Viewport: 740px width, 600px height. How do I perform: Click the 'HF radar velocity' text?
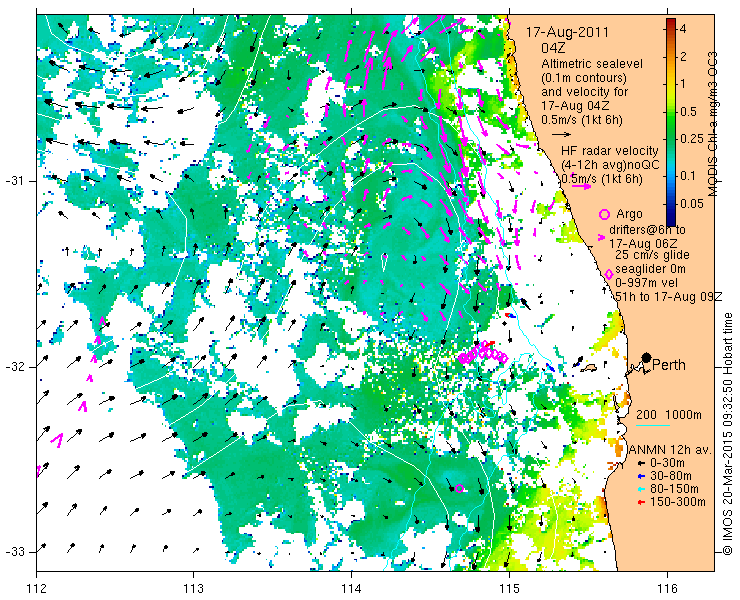[x=610, y=151]
